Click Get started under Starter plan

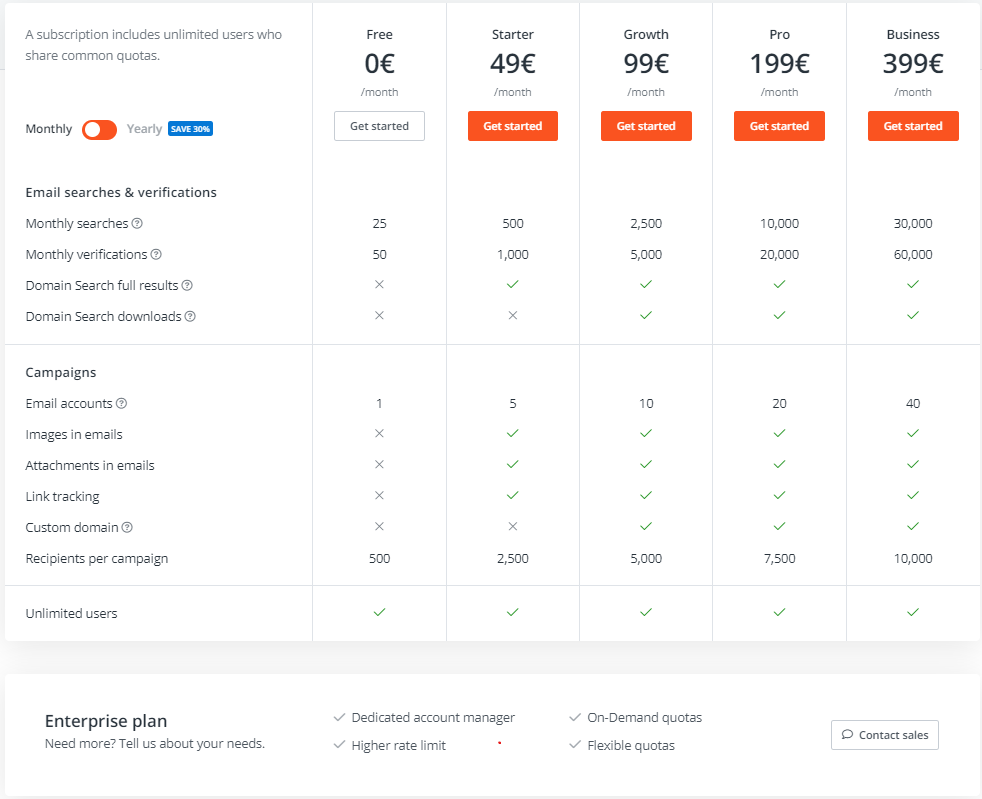tap(513, 126)
